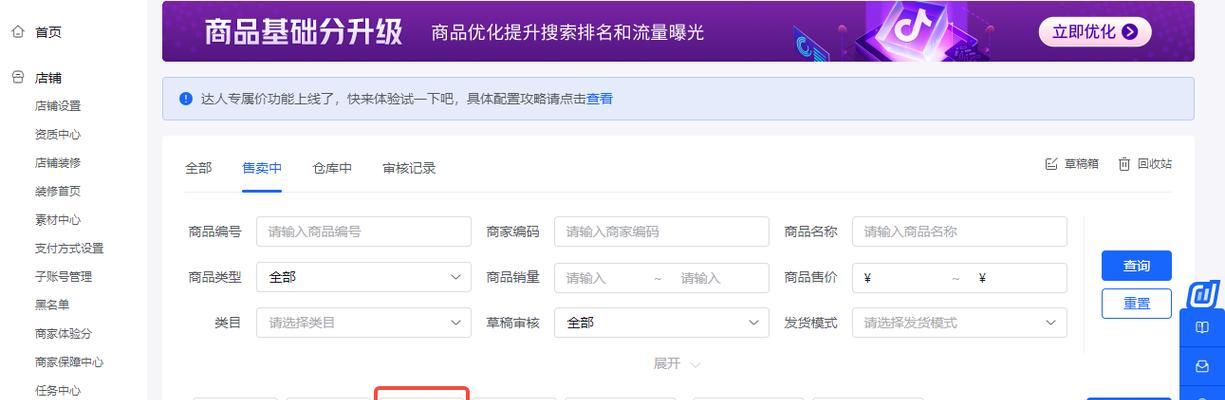Click the 店铺 store section icon
Viewport: 1225px width, 400px height.
coord(17,77)
